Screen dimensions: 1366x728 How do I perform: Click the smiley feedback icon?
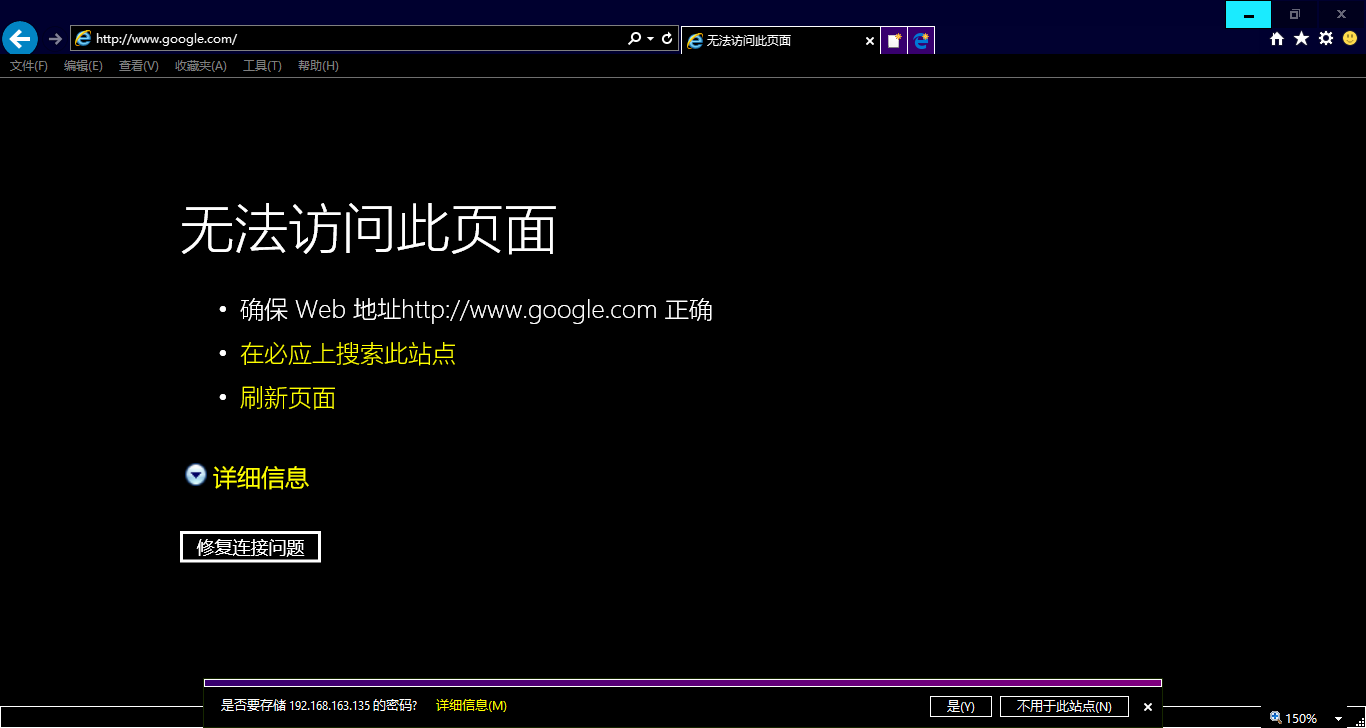tap(1350, 39)
